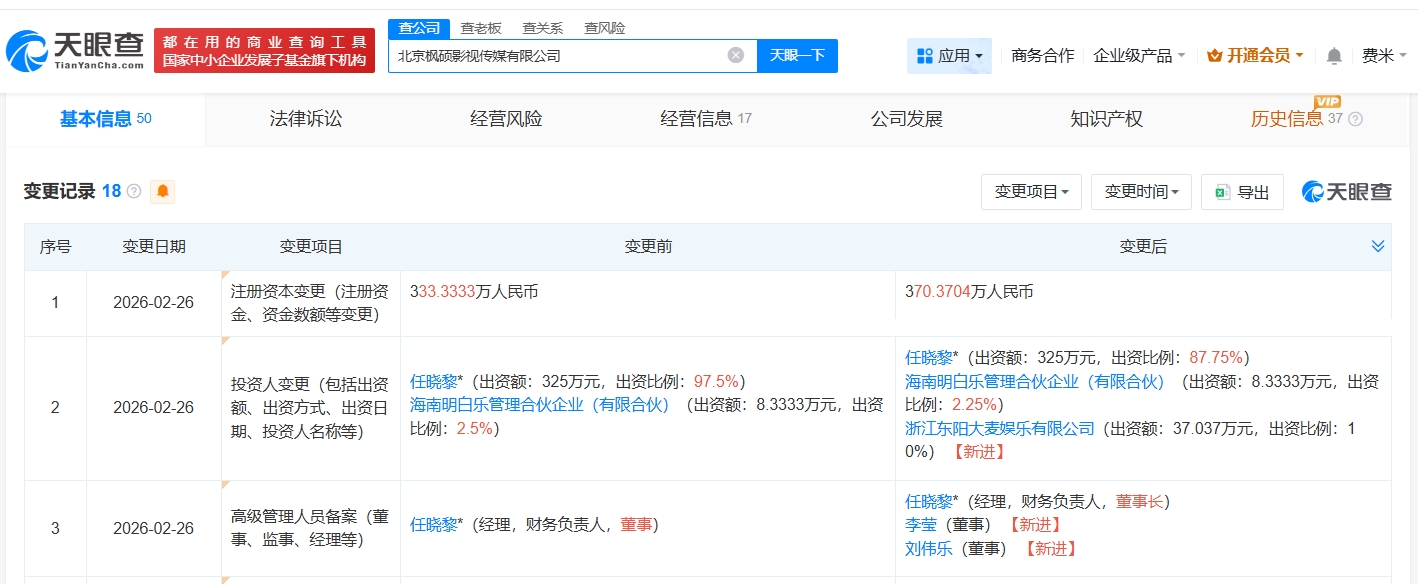Image resolution: width=1418 pixels, height=584 pixels.
Task: Open the notification bell in header
Action: 1334,56
